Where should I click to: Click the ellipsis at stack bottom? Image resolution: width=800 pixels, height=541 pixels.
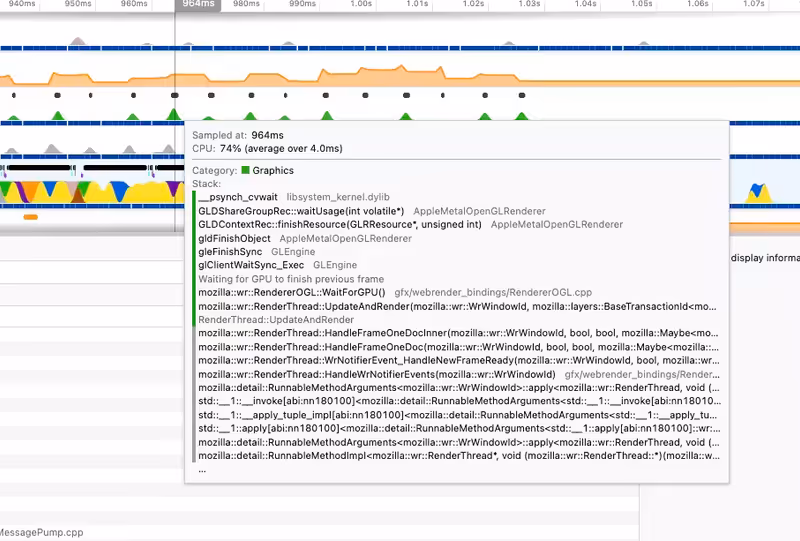click(203, 469)
